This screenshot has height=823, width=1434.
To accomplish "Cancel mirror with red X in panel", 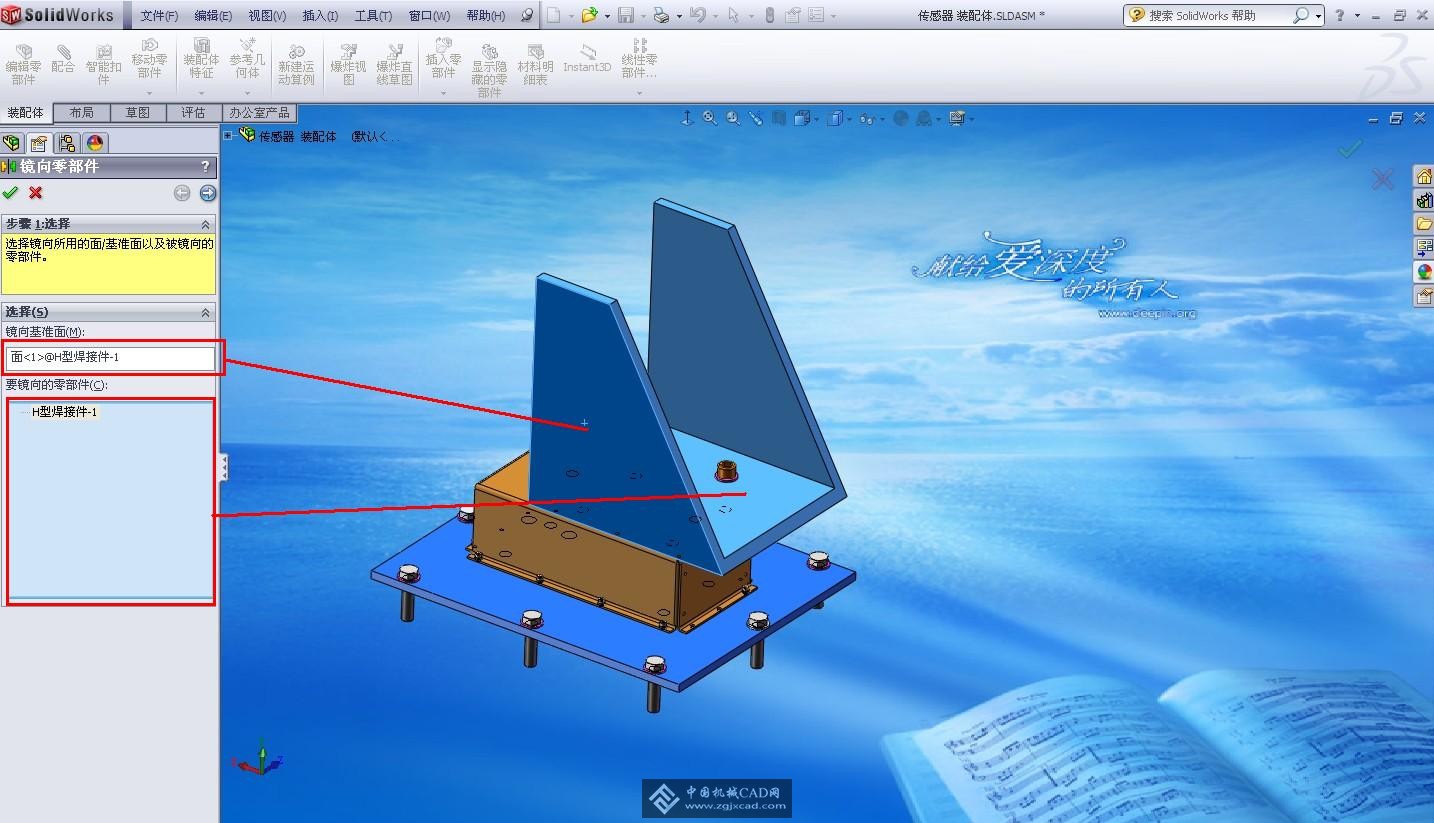I will (x=36, y=192).
